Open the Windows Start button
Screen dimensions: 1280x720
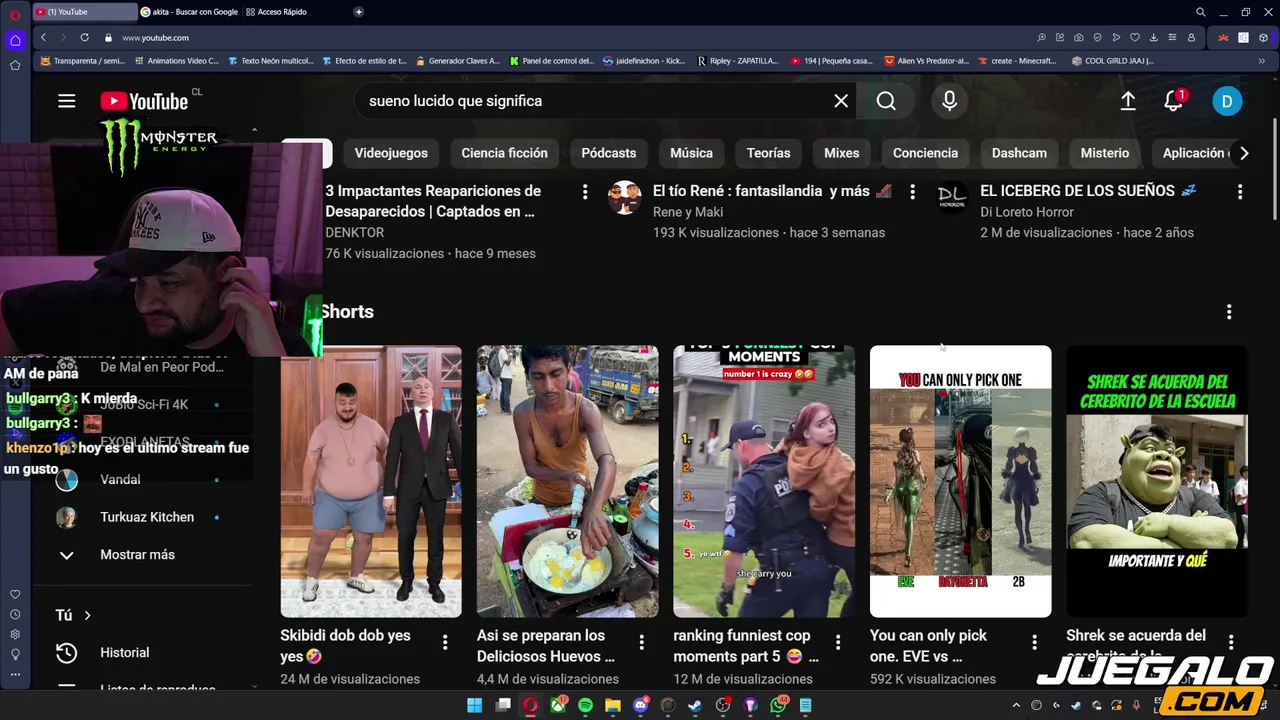click(x=475, y=705)
